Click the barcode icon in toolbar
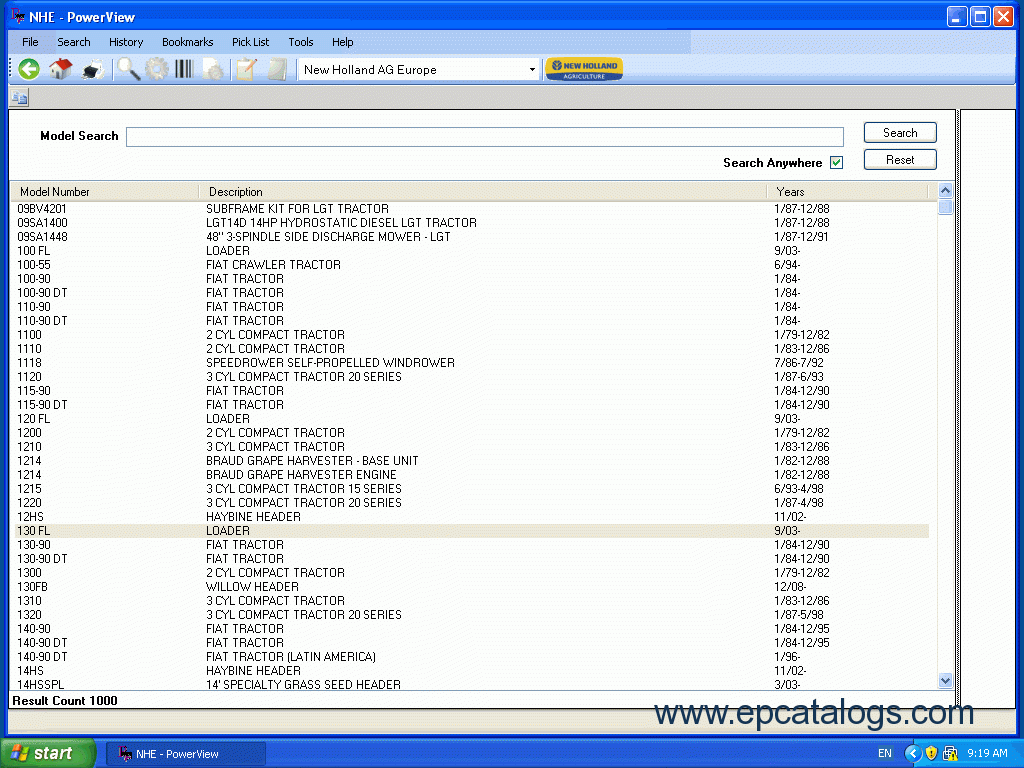 (184, 69)
